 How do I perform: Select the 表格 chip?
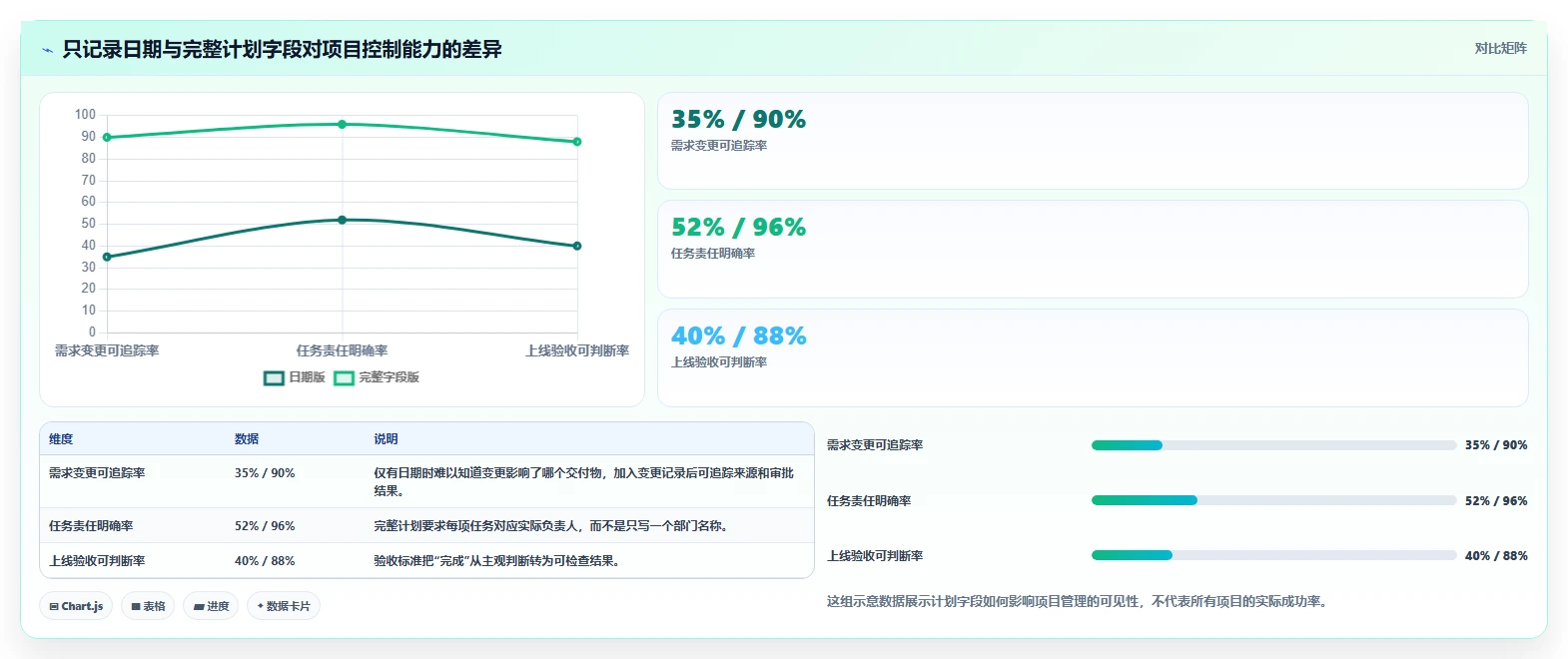(x=148, y=606)
